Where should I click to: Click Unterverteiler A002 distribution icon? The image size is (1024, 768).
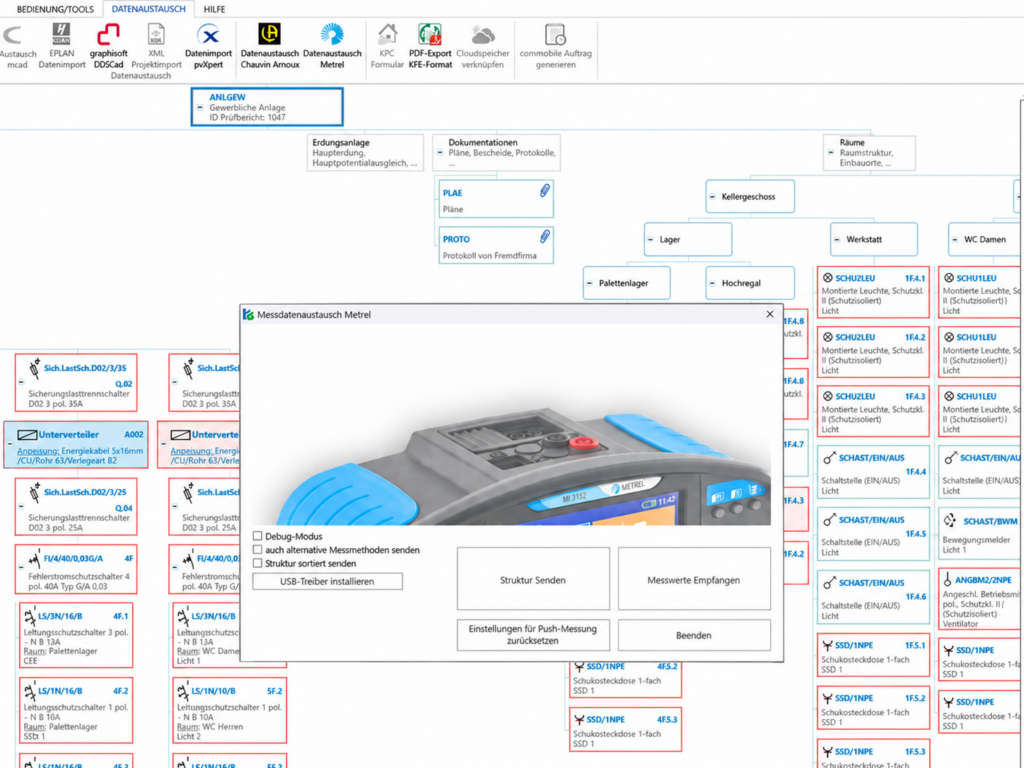pyautogui.click(x=27, y=435)
